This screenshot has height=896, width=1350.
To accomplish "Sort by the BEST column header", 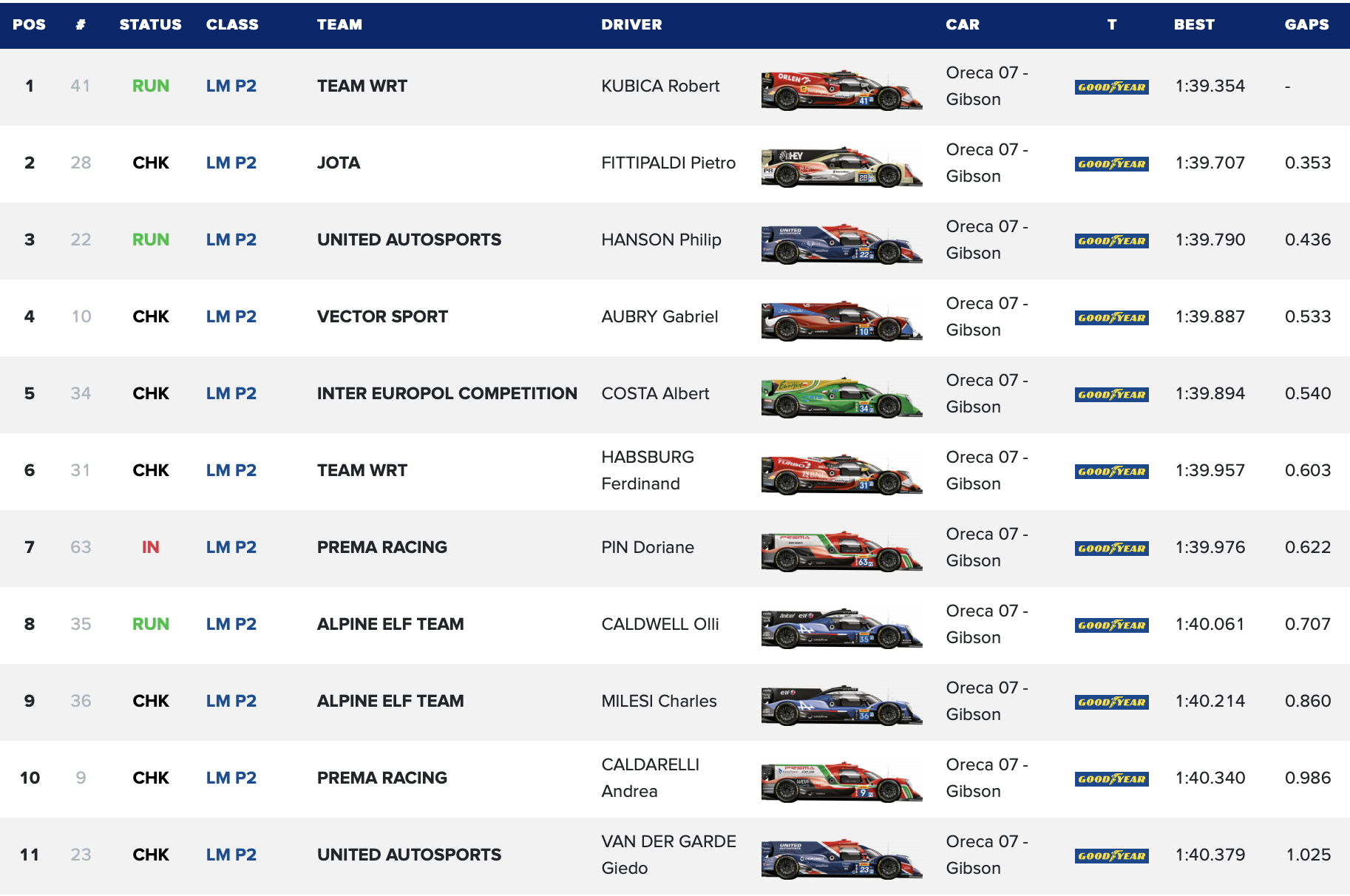I will pos(1194,24).
